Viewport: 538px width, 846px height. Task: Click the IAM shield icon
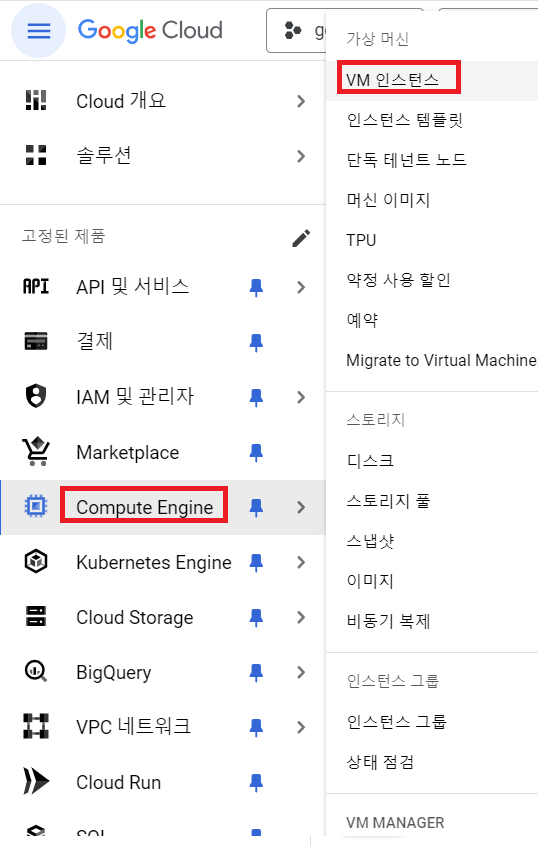(36, 397)
